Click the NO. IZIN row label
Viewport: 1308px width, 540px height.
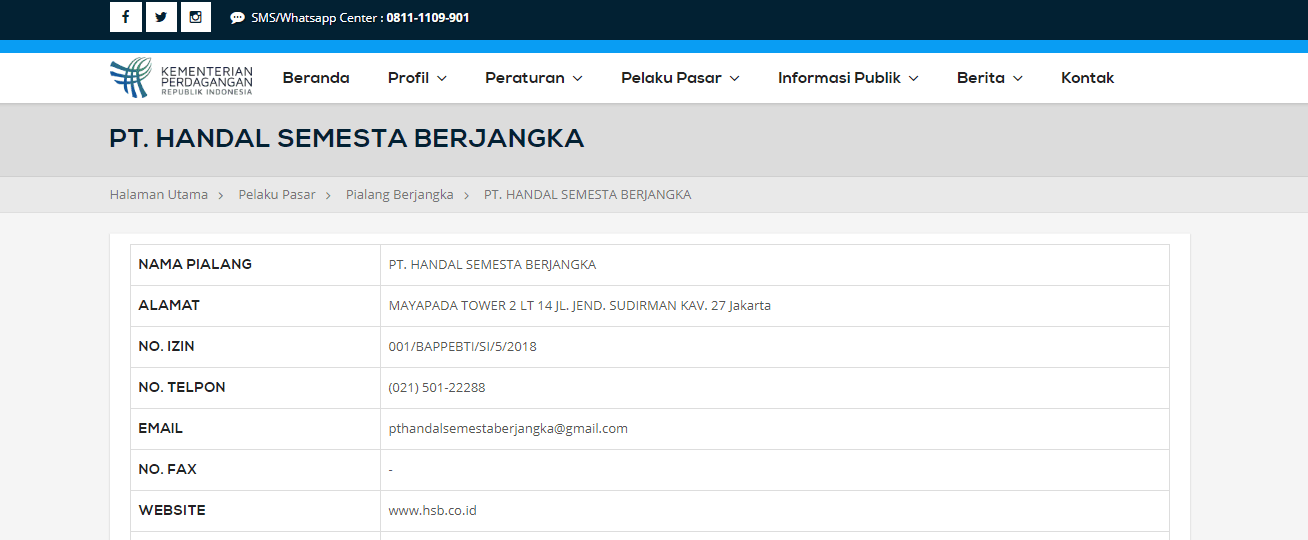(167, 346)
